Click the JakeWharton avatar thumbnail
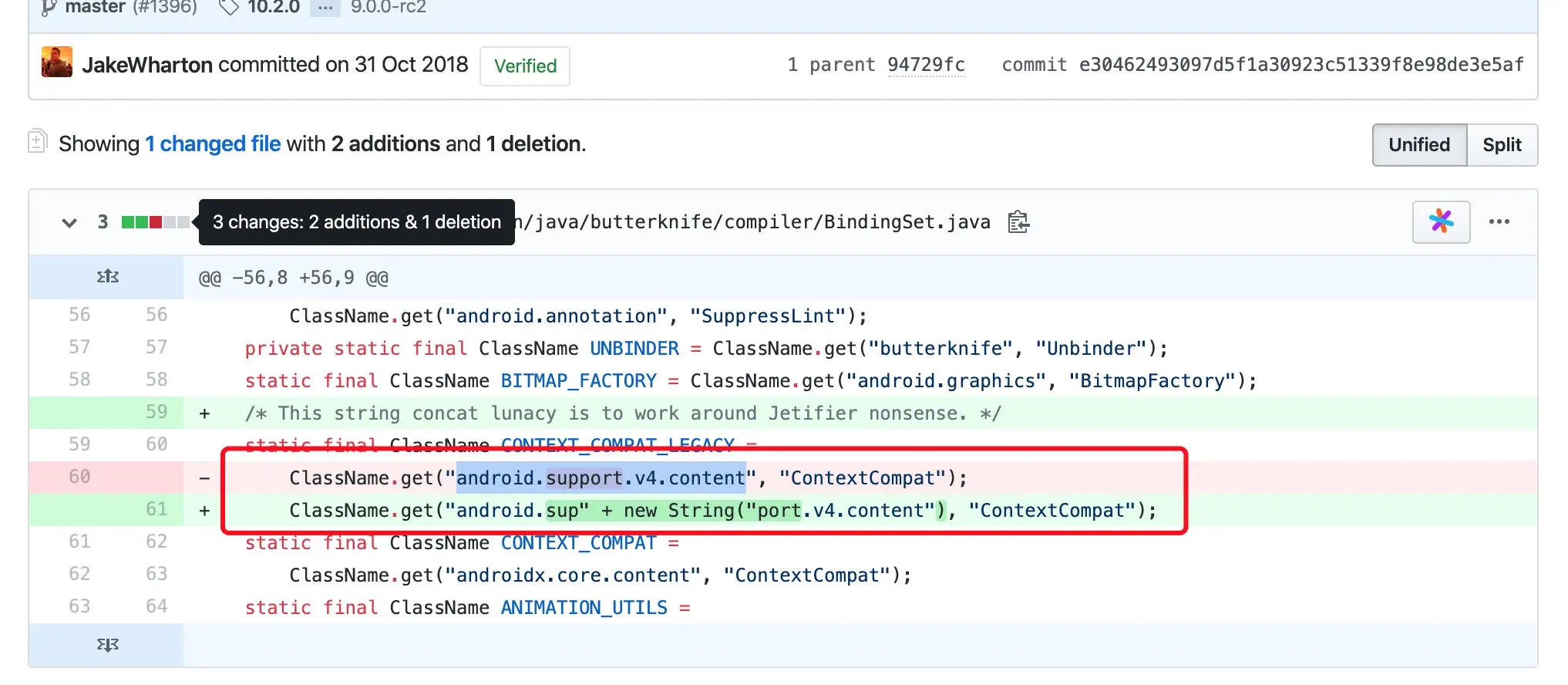The image size is (1568, 685). [x=57, y=62]
